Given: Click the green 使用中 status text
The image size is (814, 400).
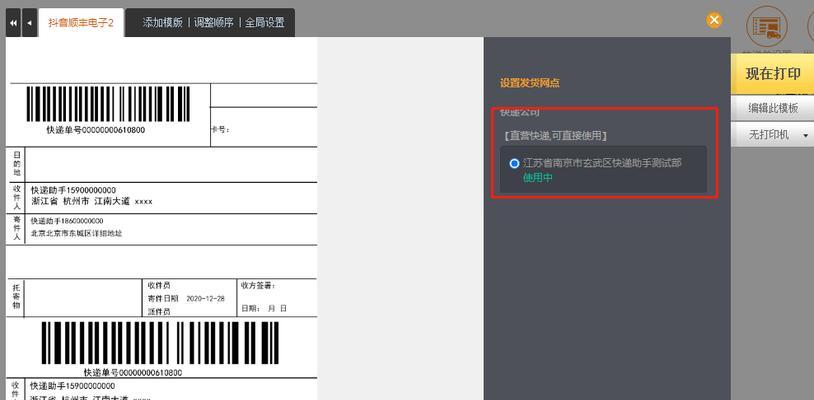Looking at the screenshot, I should point(538,178).
